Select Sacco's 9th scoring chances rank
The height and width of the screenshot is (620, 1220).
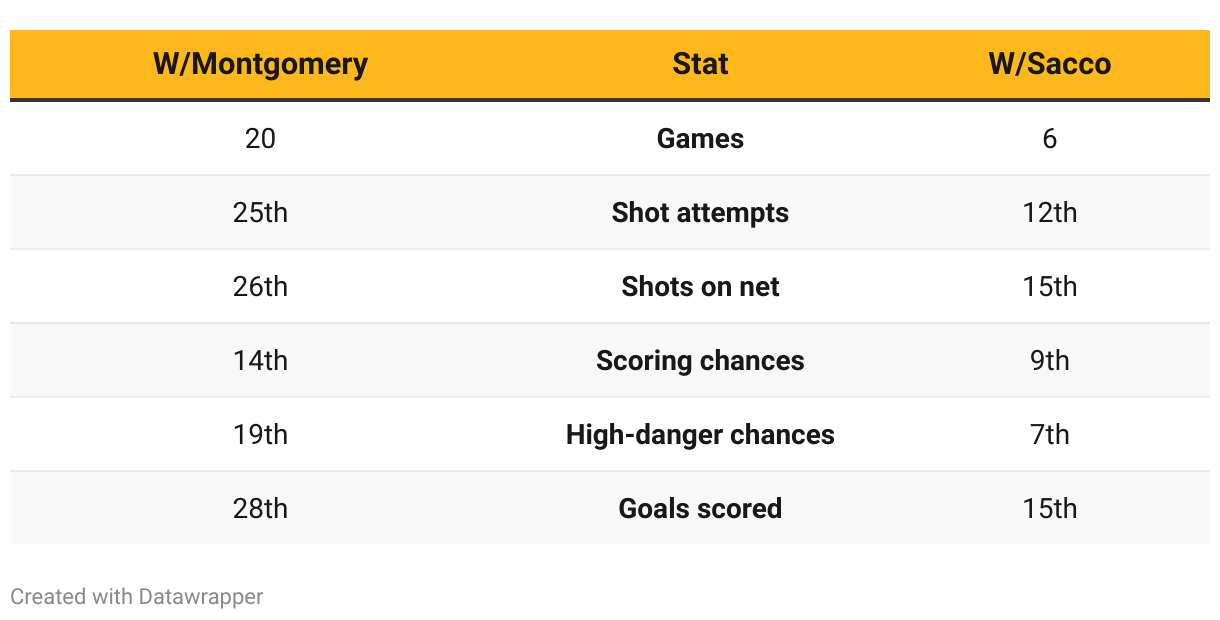1049,360
